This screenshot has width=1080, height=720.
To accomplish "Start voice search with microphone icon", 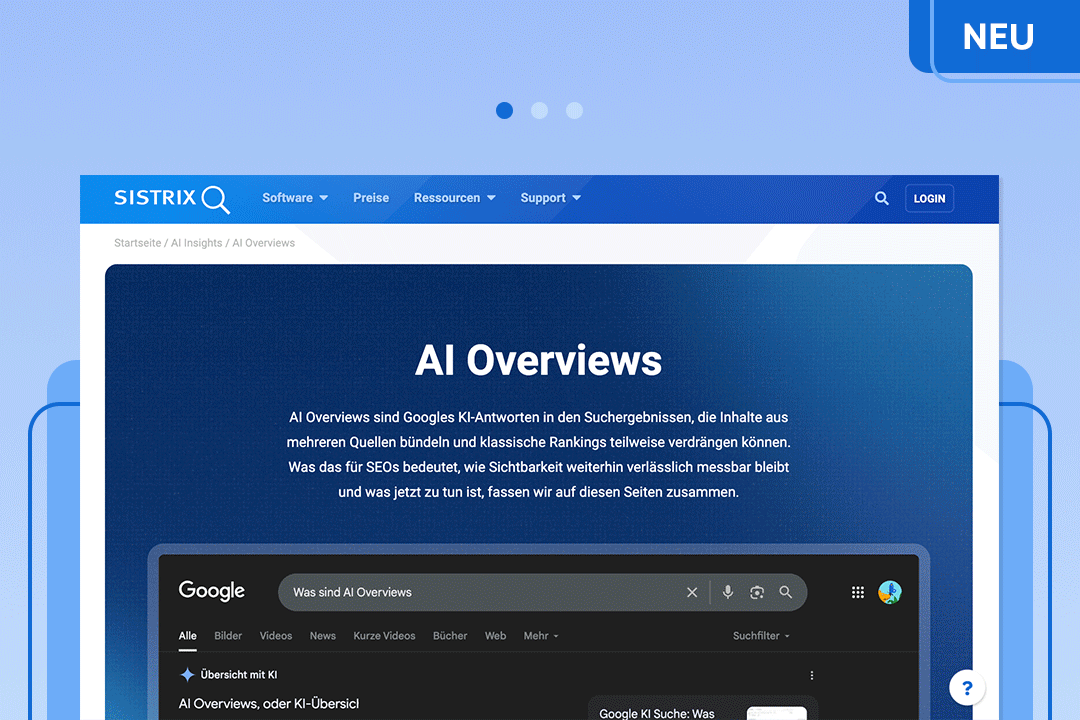I will (728, 592).
